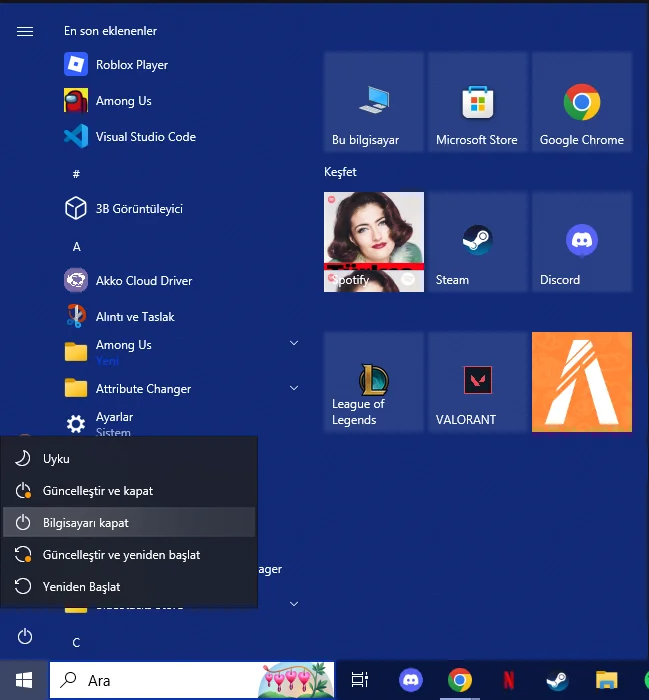Choose Güncelleştir ve yeniden başlat

click(129, 554)
